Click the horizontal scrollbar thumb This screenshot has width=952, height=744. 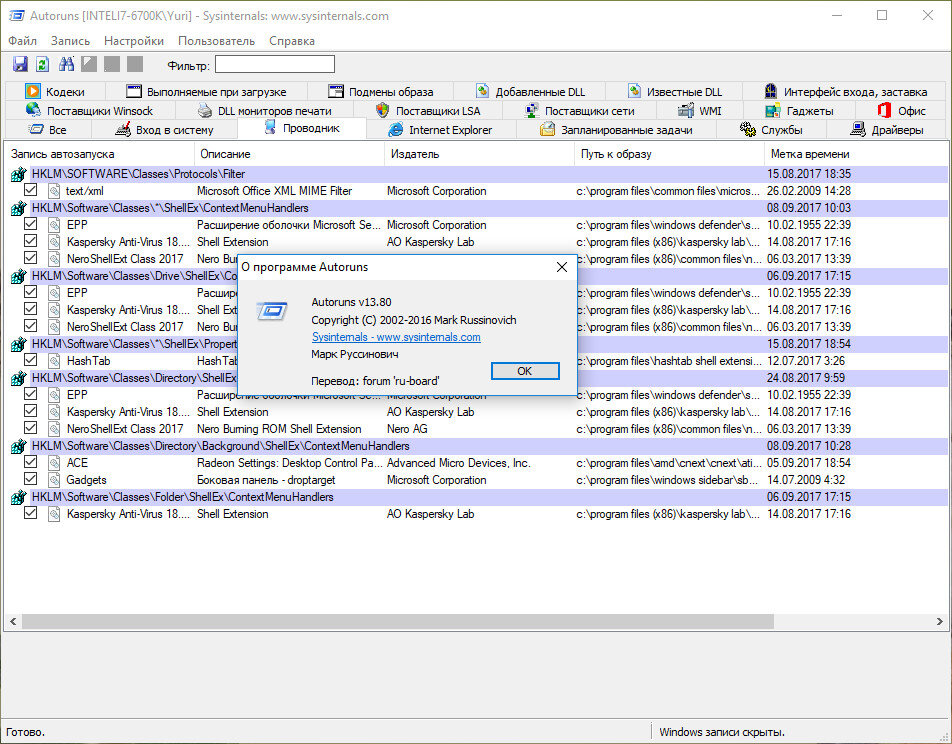[398, 621]
